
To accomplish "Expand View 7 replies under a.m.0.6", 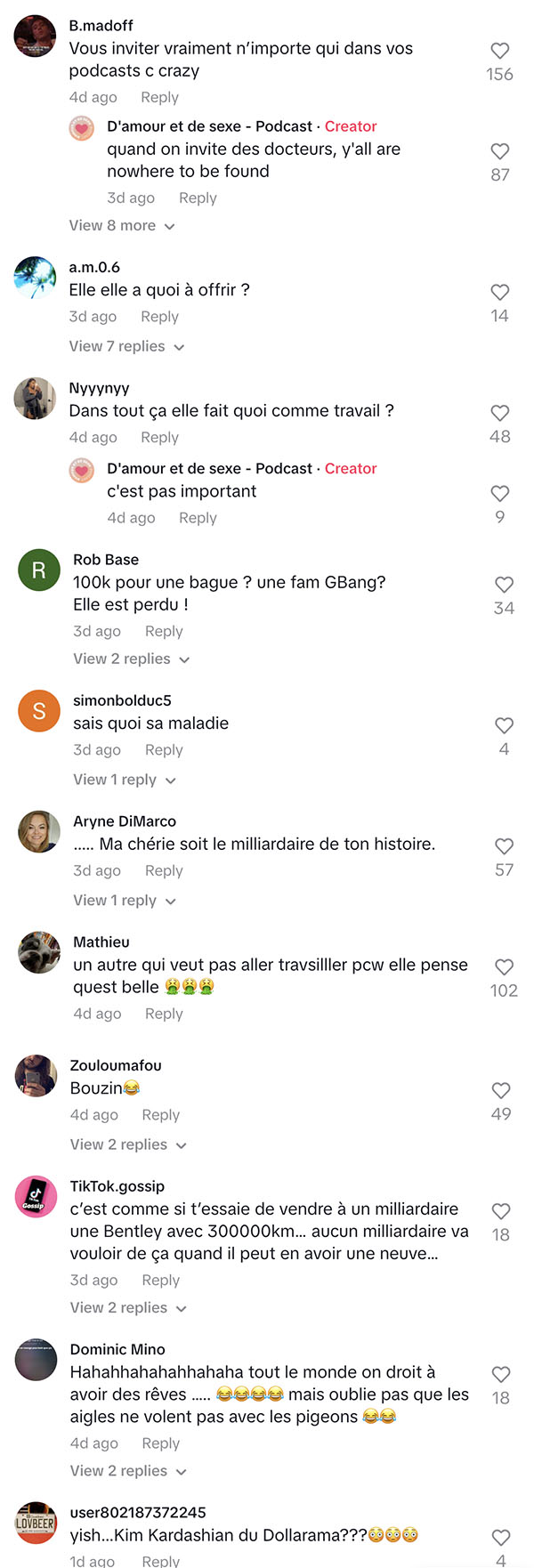I will (126, 346).
